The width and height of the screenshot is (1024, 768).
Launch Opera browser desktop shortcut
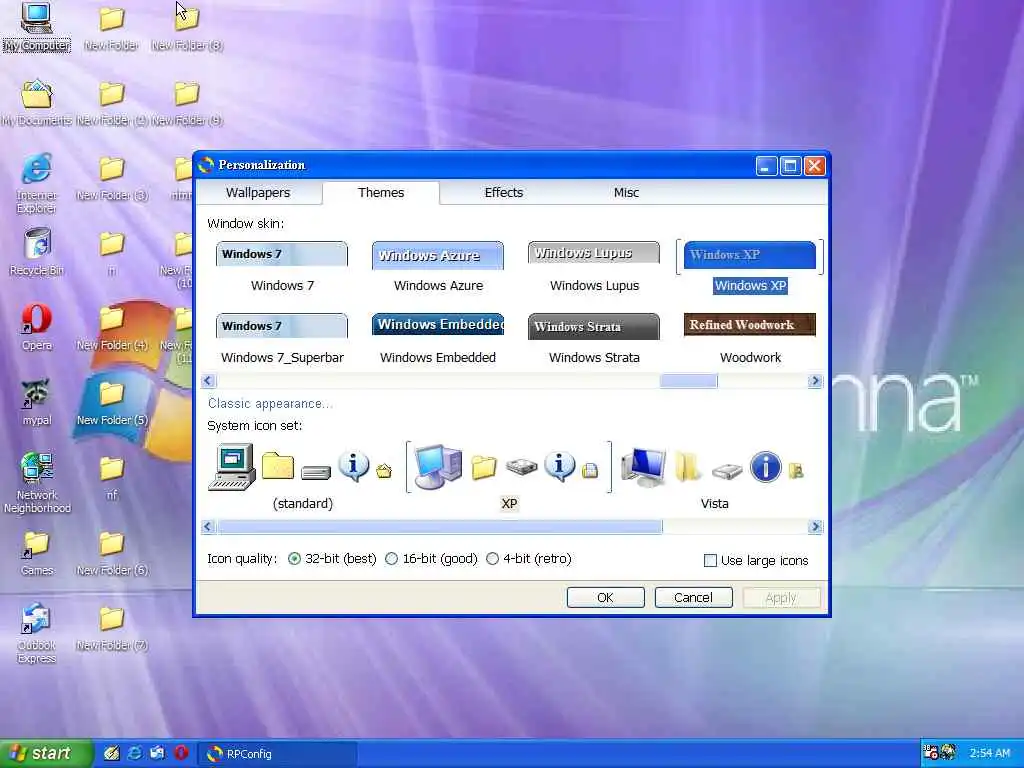(x=37, y=328)
